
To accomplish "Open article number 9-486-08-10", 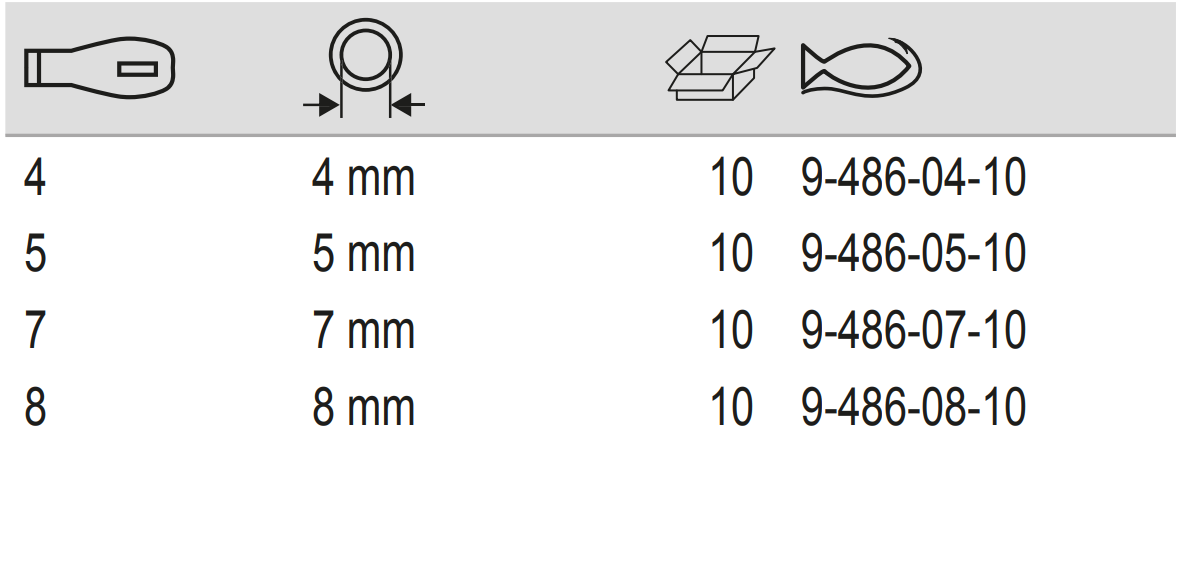I will [913, 408].
